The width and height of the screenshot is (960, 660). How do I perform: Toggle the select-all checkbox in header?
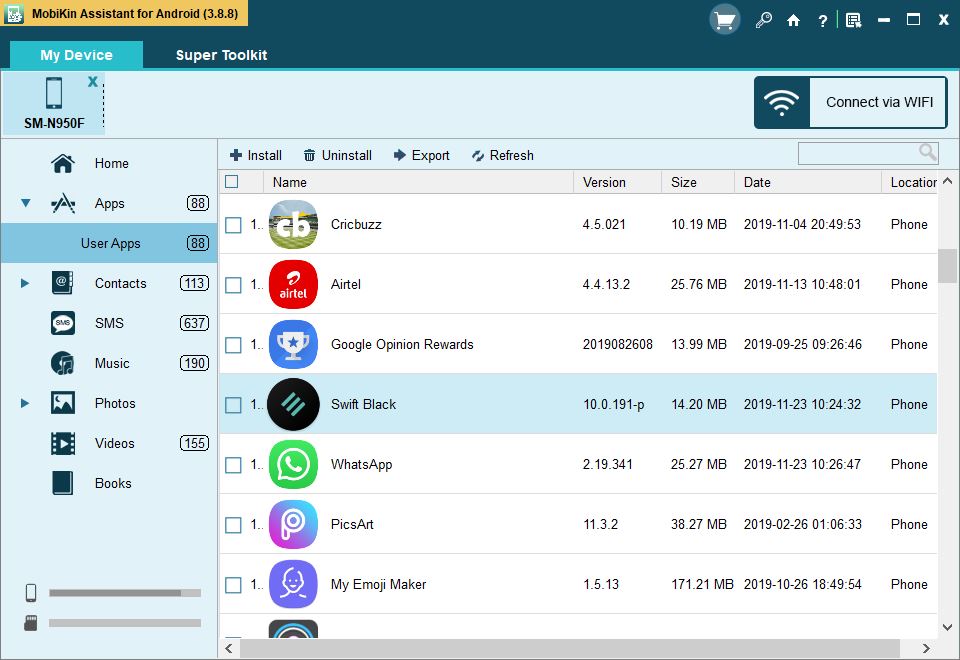[232, 182]
